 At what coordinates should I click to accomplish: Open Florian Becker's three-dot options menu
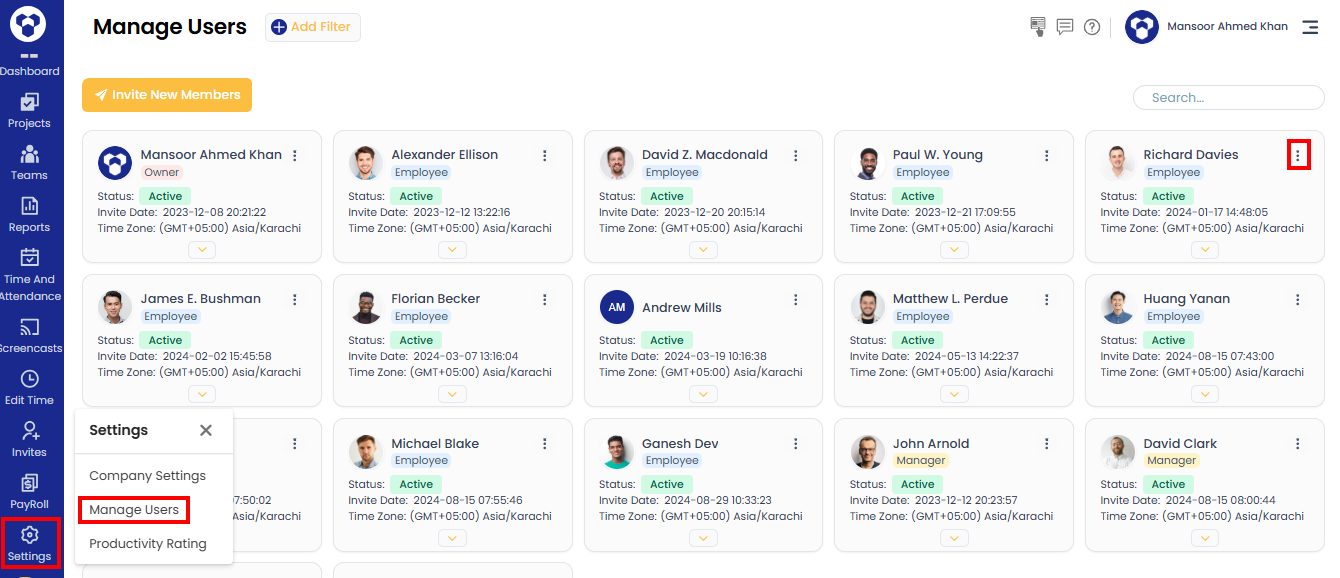(545, 299)
